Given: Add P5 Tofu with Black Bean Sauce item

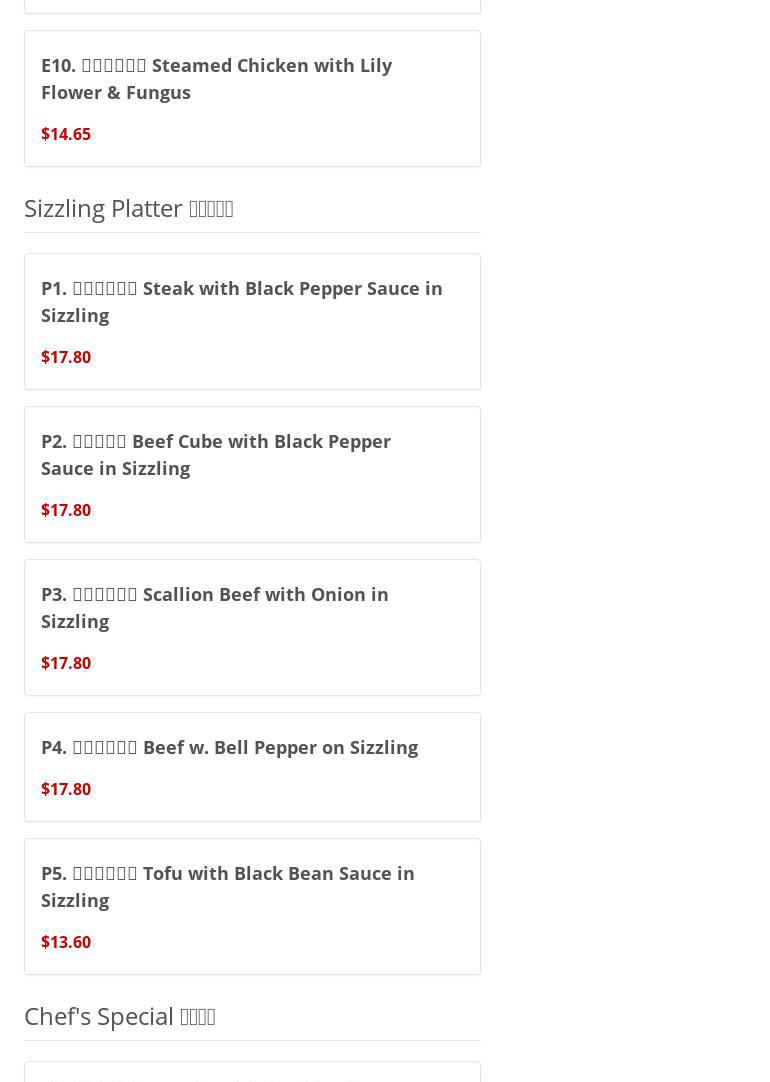Looking at the screenshot, I should point(227,886).
